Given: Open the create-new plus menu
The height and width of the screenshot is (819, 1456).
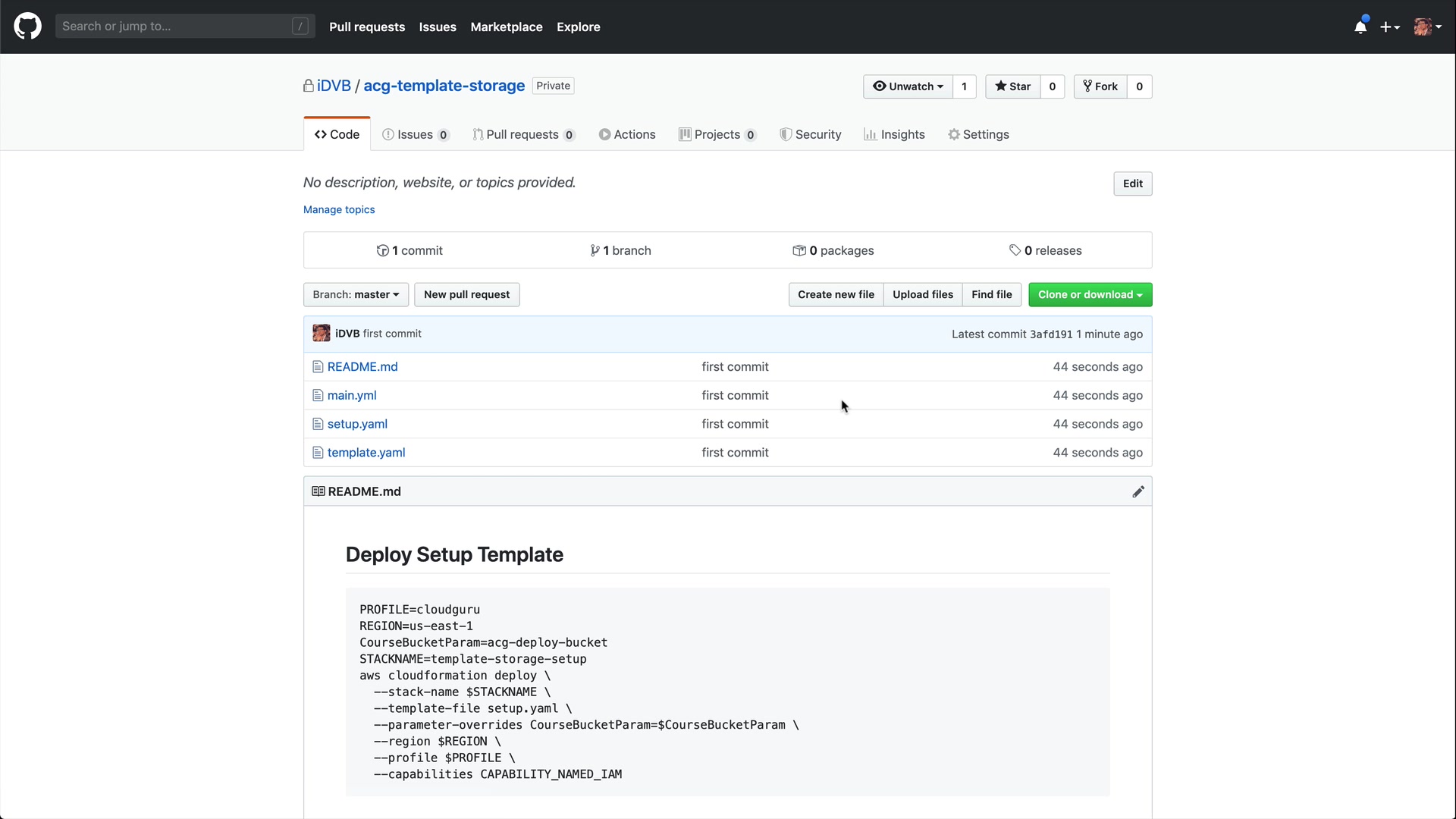Looking at the screenshot, I should [x=1389, y=27].
